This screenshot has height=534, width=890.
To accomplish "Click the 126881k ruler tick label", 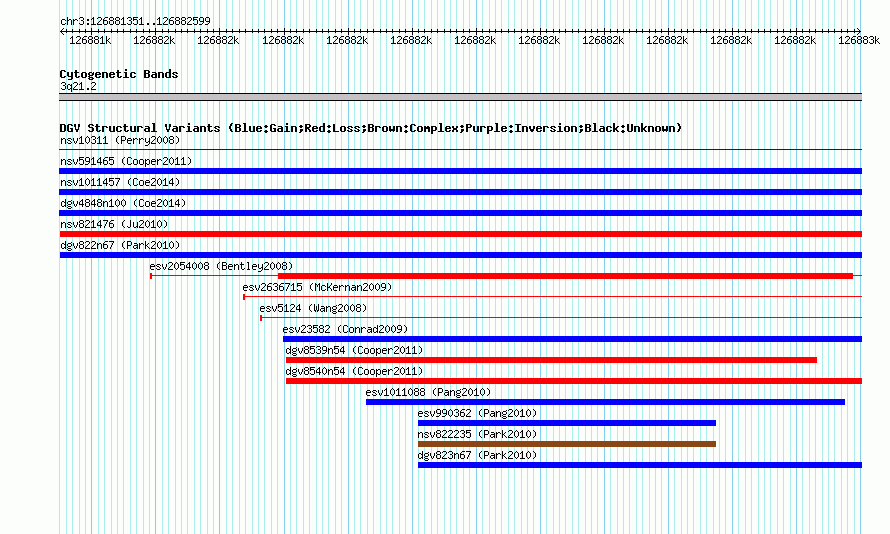I will (x=90, y=40).
